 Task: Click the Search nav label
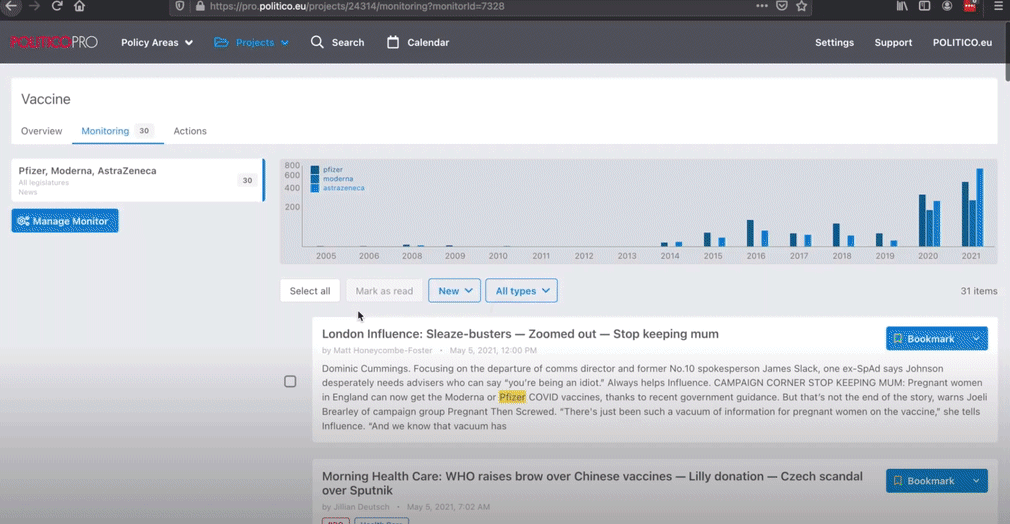pos(348,43)
